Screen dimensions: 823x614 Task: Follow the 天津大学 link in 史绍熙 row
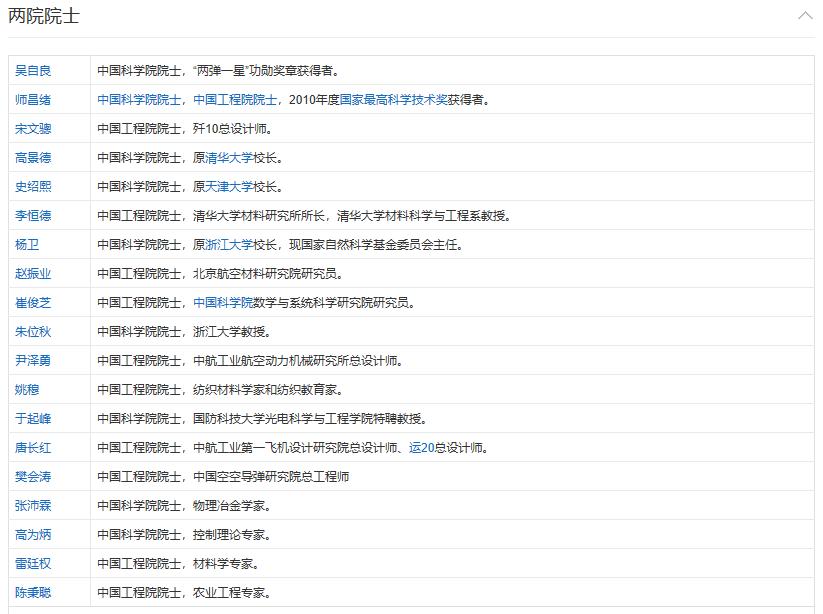tap(229, 187)
